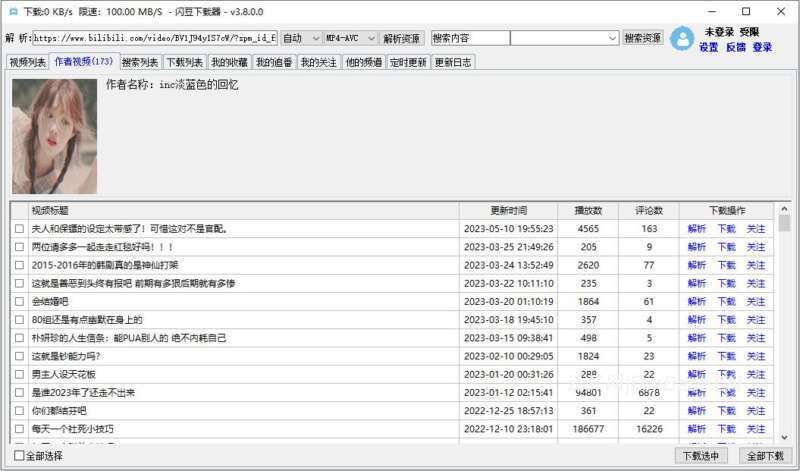The image size is (800, 471).
Task: Switch to 作者视频(173) tab
Action: (x=84, y=61)
